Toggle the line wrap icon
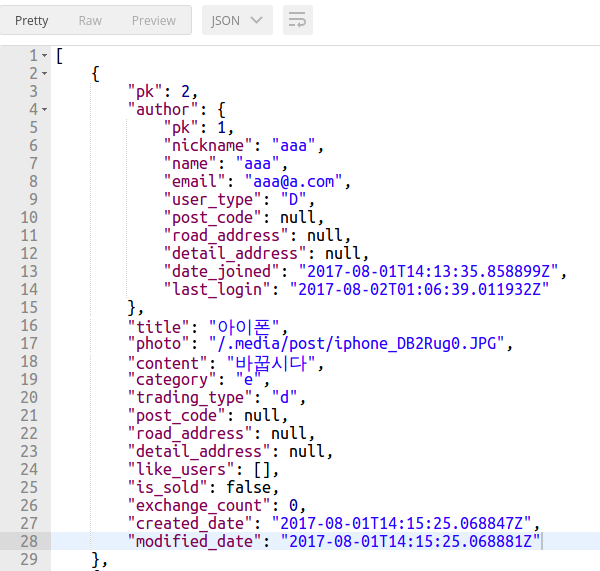Viewport: 600px width, 571px height. (x=298, y=20)
